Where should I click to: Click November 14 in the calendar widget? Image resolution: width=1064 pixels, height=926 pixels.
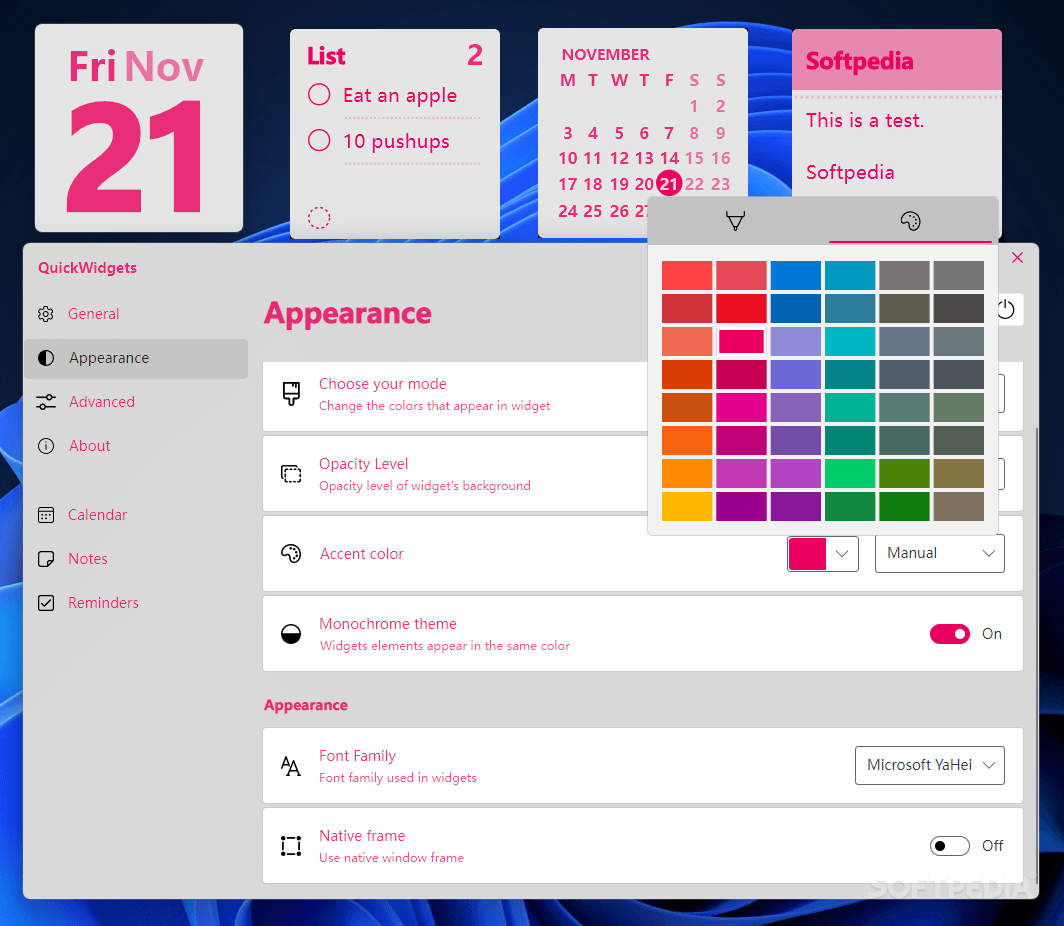point(669,158)
